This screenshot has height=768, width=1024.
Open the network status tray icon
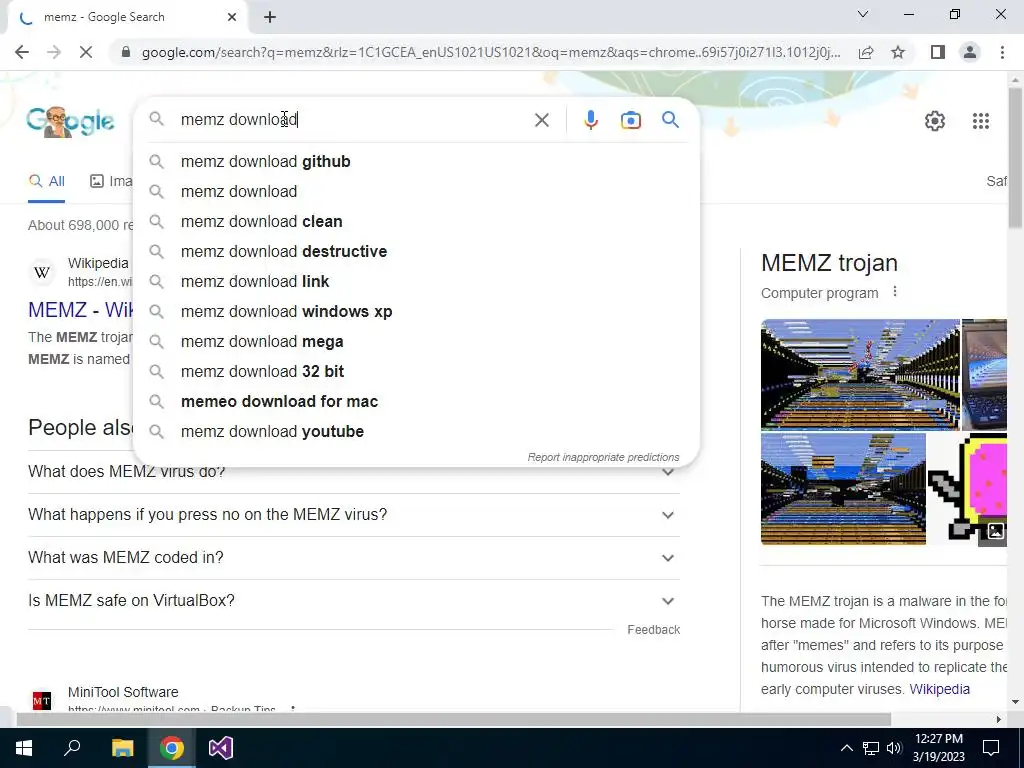pos(871,748)
